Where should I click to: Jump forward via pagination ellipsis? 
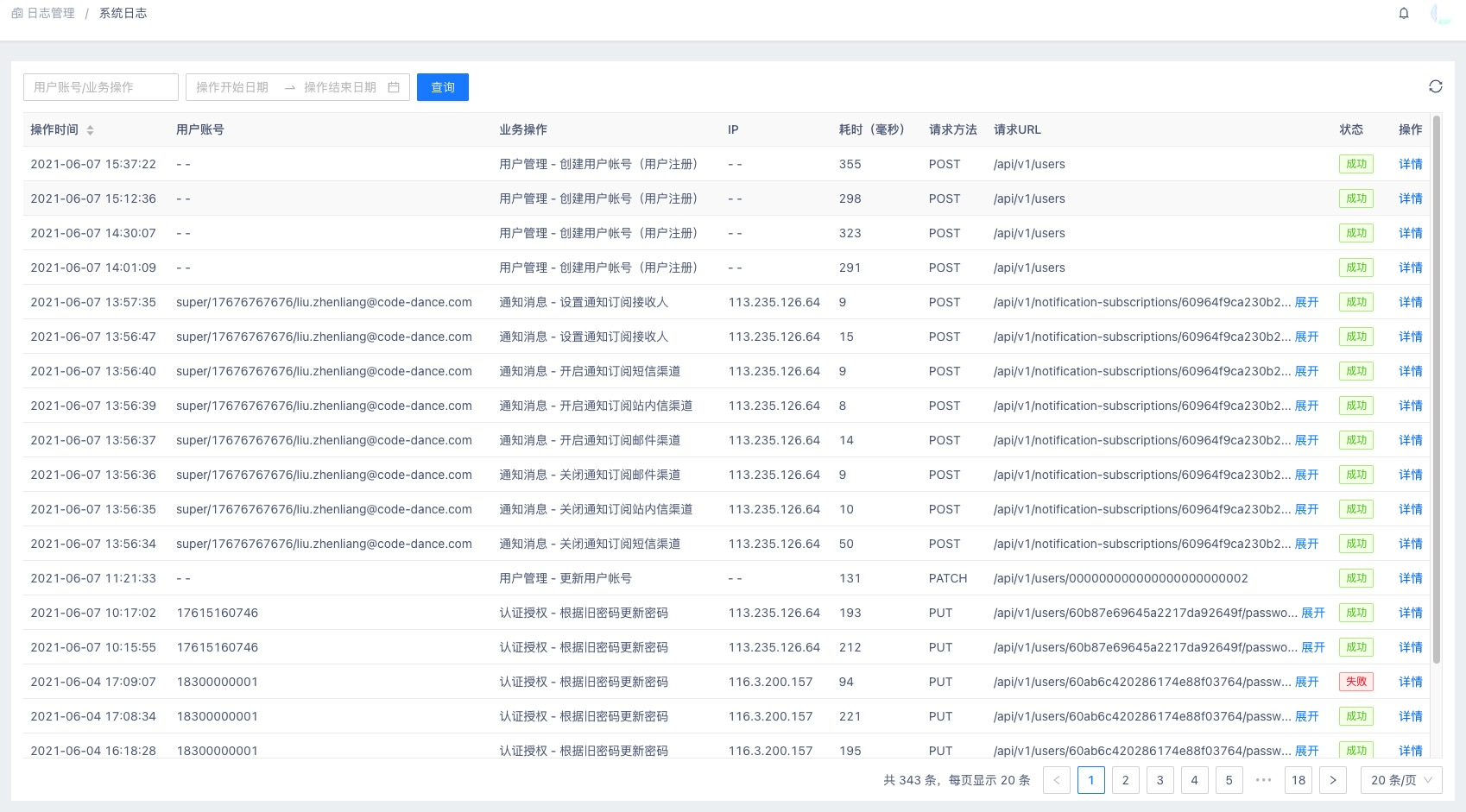click(x=1264, y=780)
